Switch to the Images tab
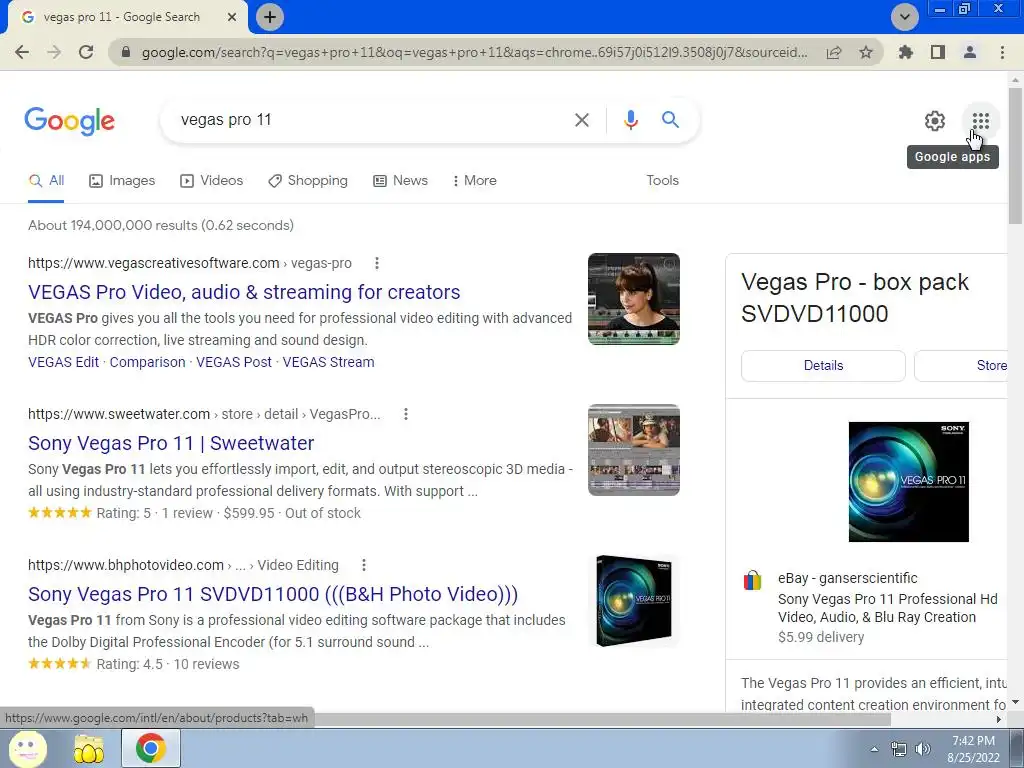Screen dimensions: 1024x768 [x=122, y=181]
